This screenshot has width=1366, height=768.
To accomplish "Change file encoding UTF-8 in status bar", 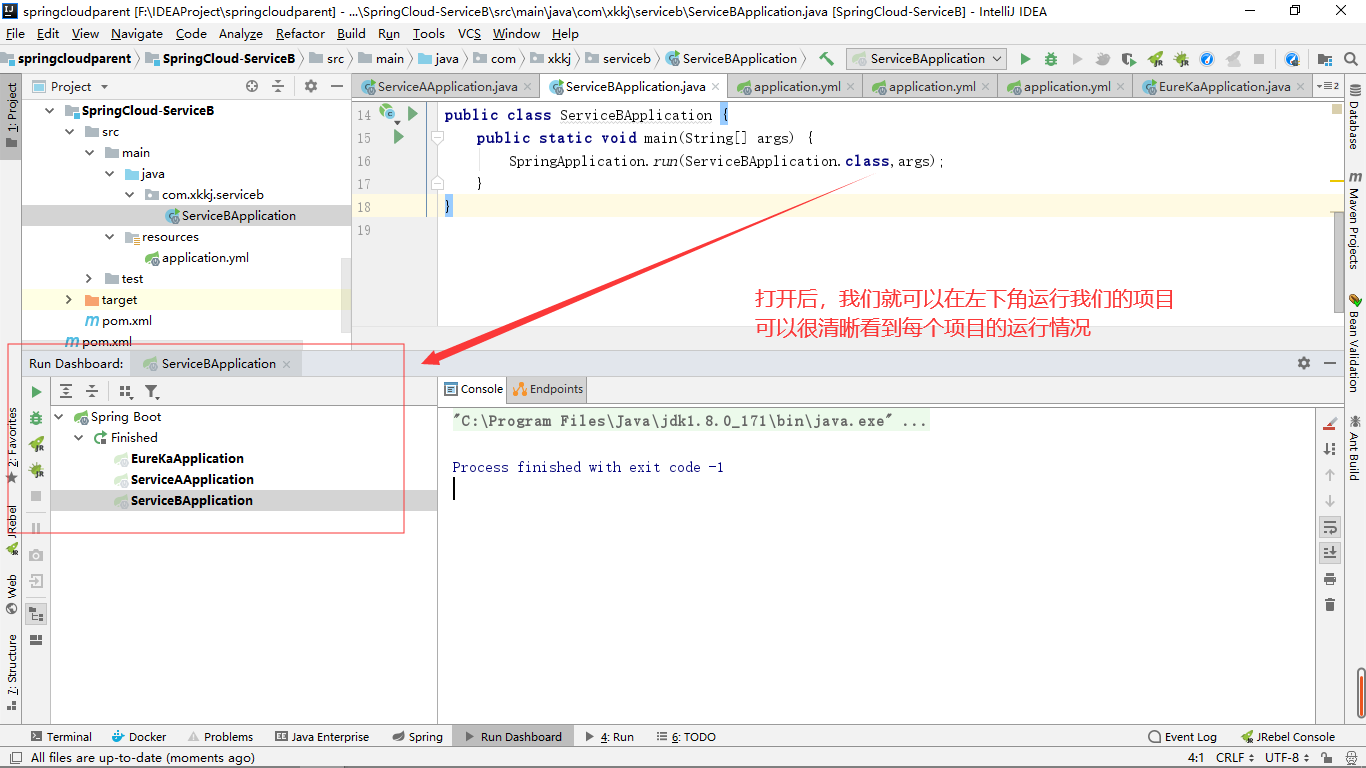I will [x=1286, y=758].
